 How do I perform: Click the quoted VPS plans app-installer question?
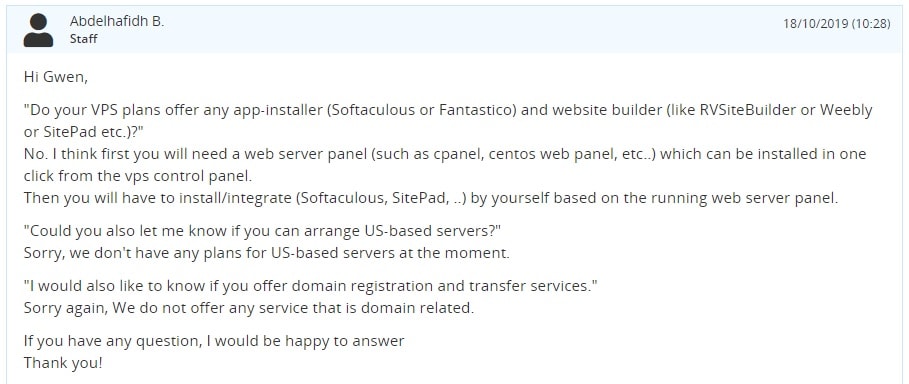(448, 121)
